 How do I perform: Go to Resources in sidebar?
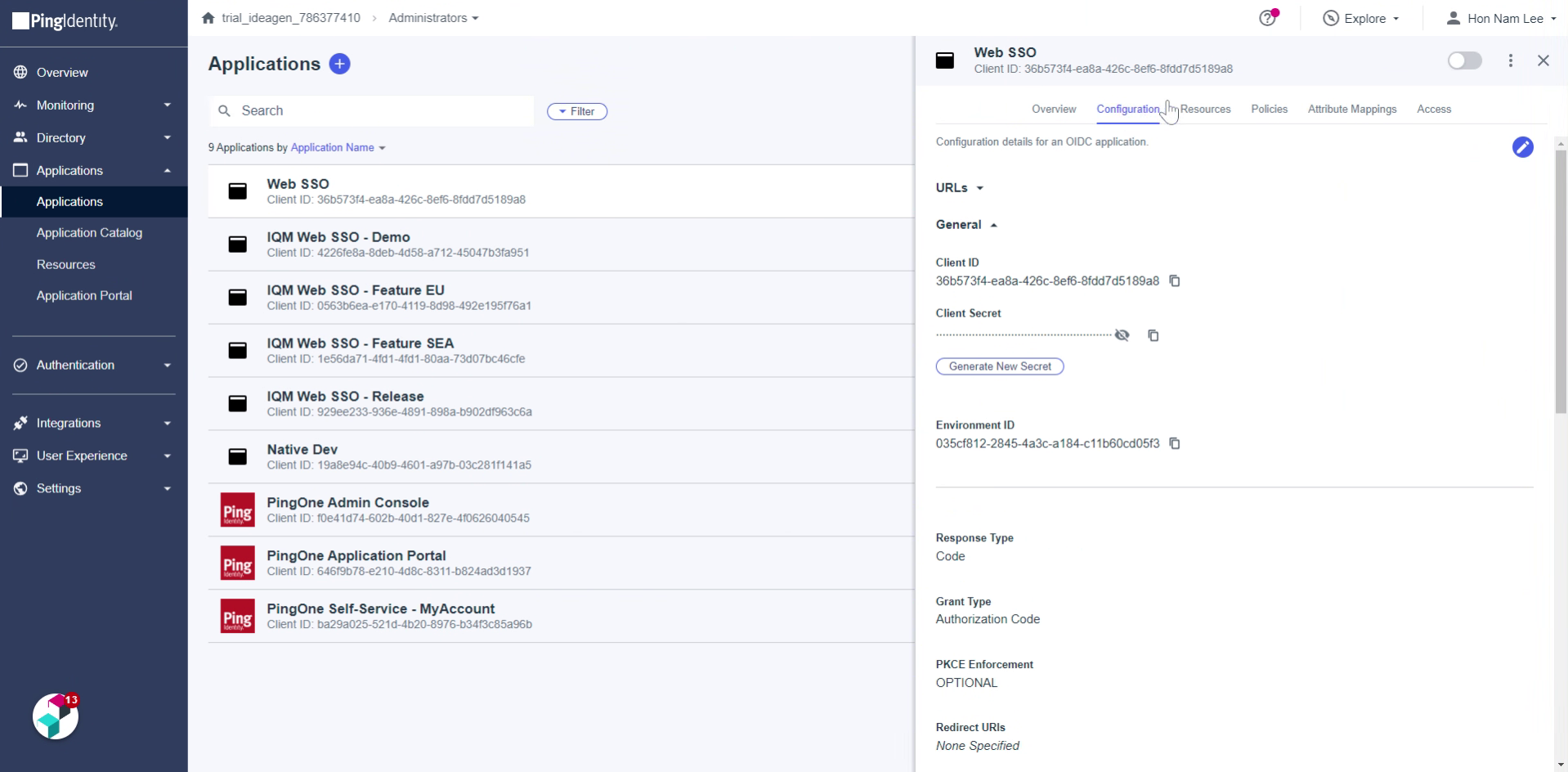[65, 264]
